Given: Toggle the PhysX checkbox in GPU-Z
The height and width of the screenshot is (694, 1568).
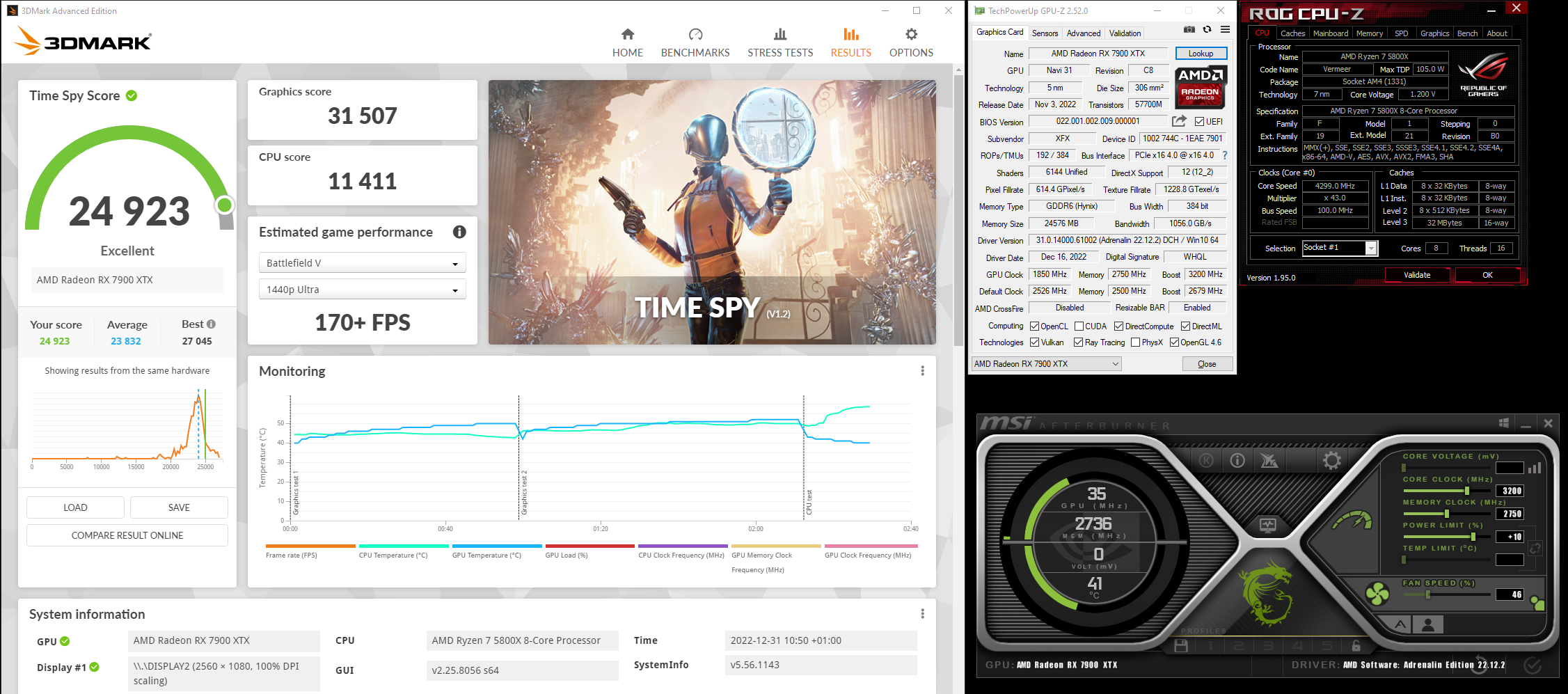Looking at the screenshot, I should tap(1136, 342).
